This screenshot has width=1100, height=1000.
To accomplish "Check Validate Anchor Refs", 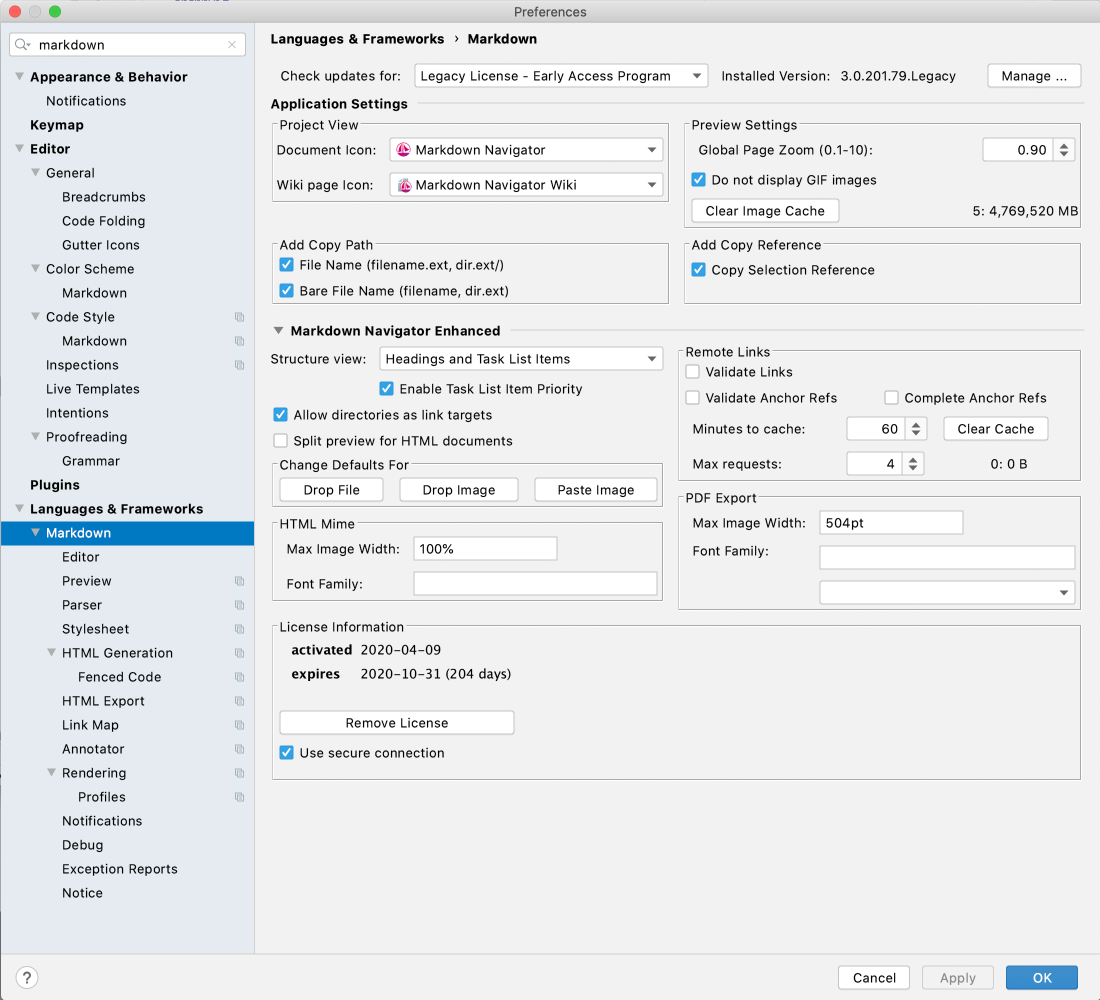I will click(692, 398).
